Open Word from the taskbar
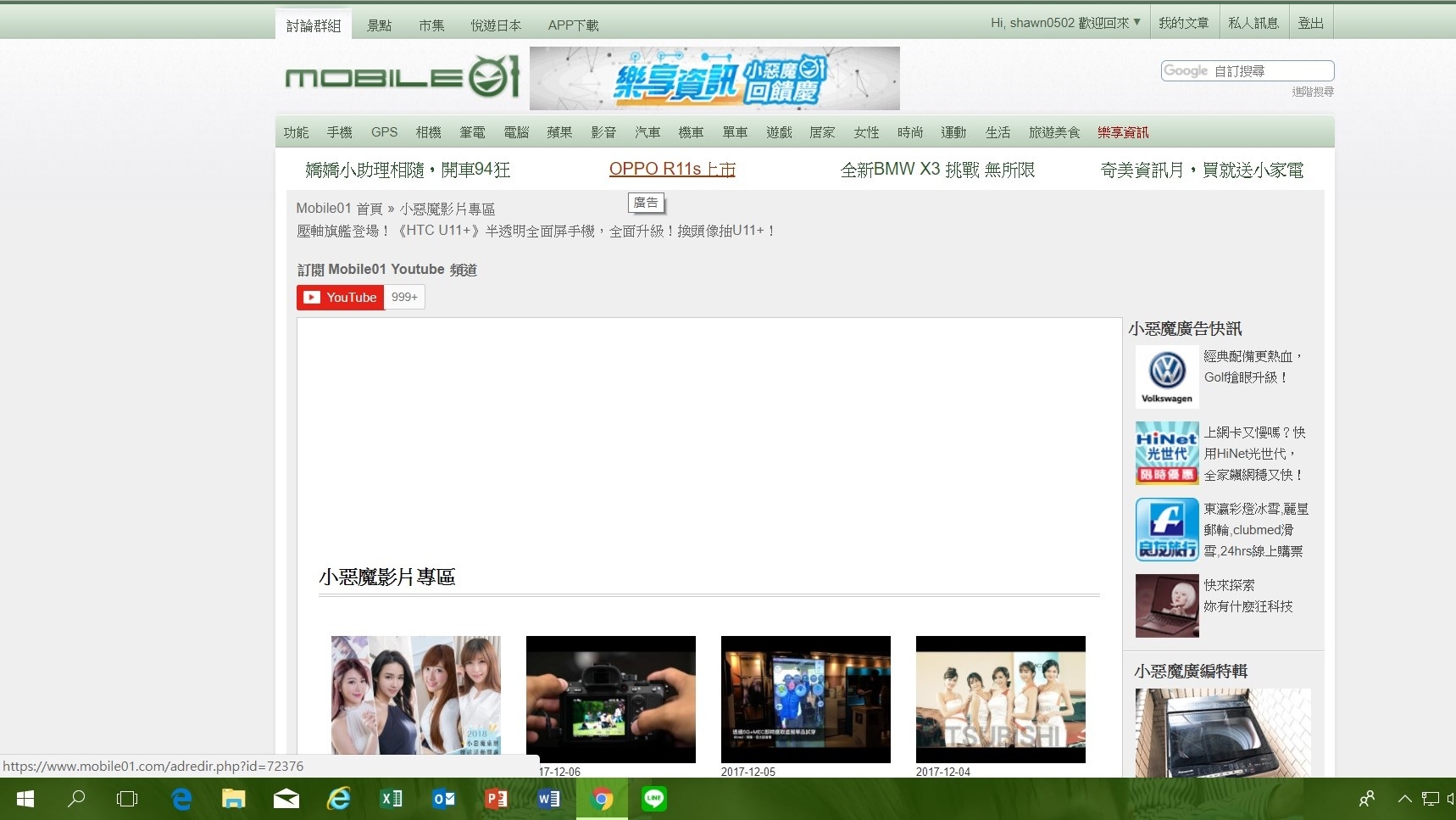This screenshot has height=820, width=1456. 549,799
